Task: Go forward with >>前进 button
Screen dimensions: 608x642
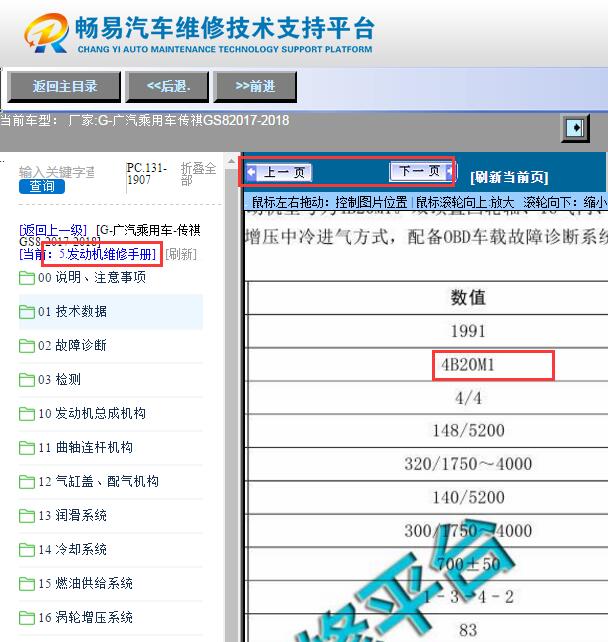Action: (255, 87)
